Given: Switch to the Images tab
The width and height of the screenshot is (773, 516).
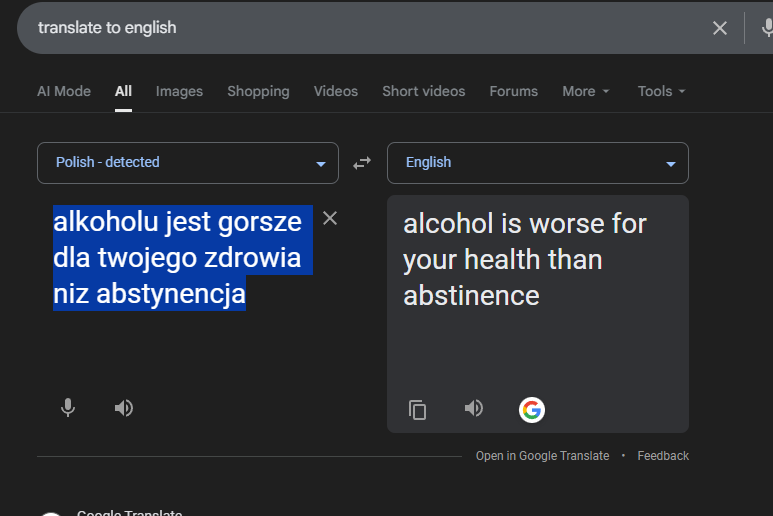Looking at the screenshot, I should pyautogui.click(x=179, y=91).
